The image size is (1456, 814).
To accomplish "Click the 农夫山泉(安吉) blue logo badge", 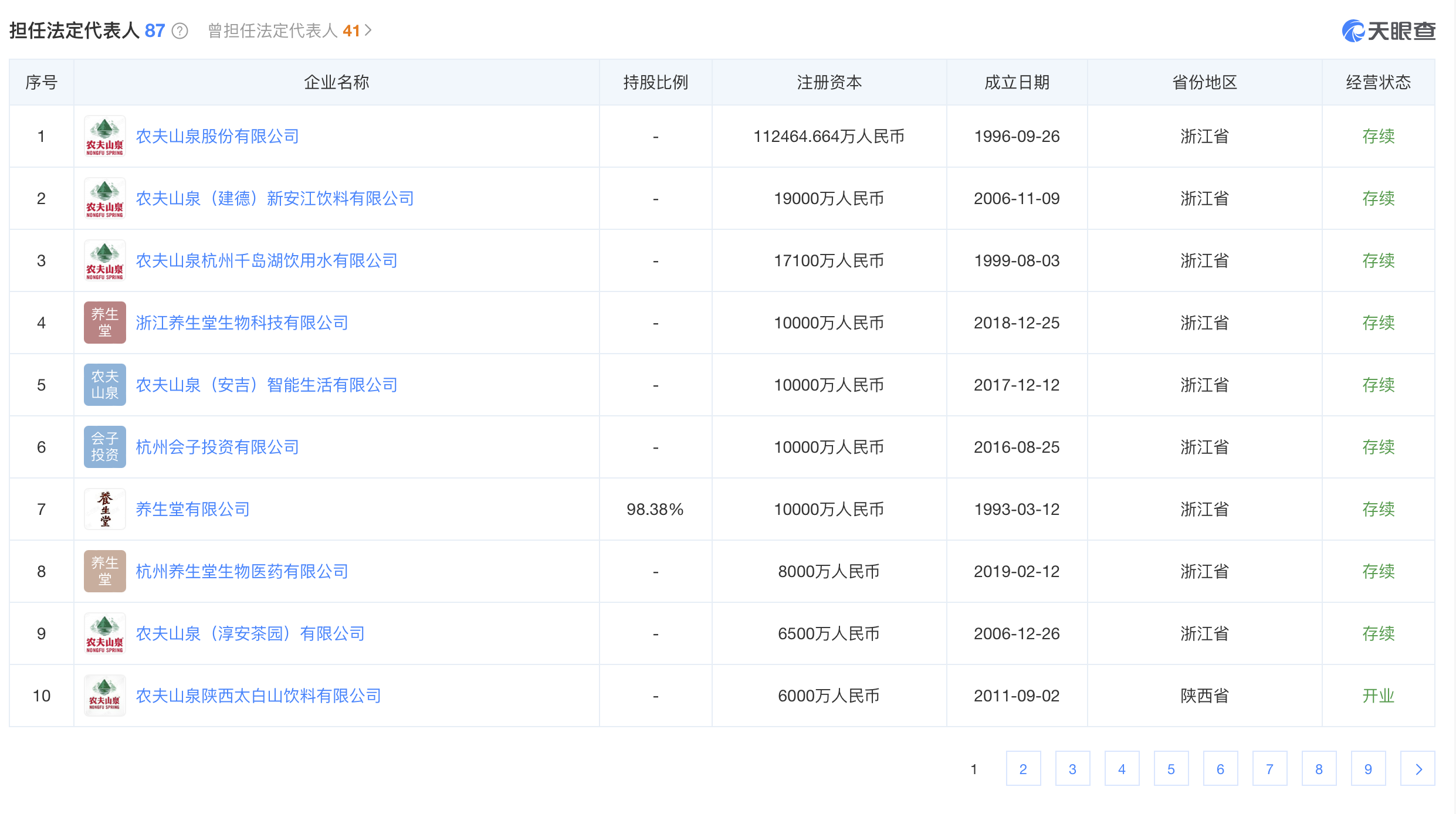I will 104,385.
